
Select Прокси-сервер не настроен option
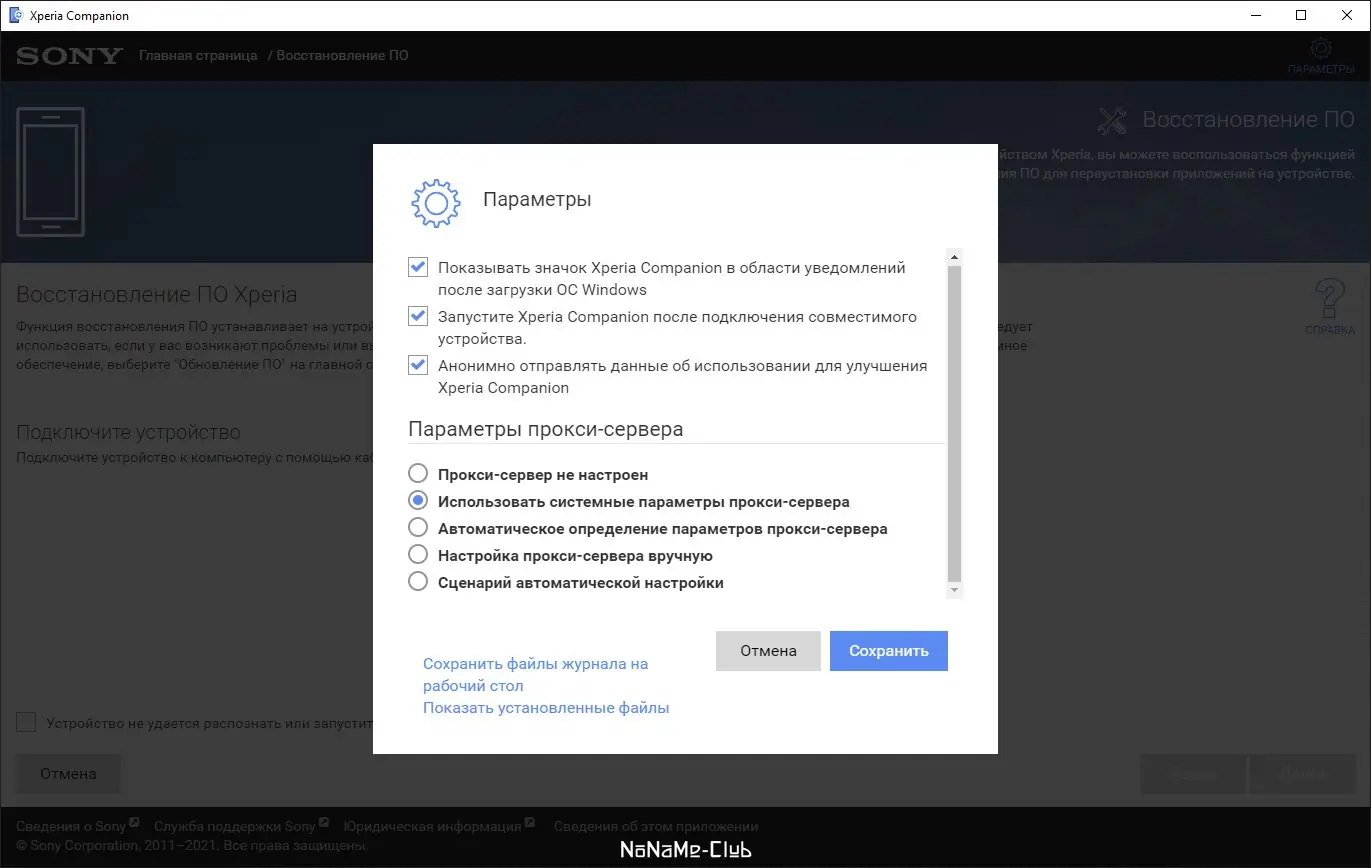pyautogui.click(x=417, y=473)
